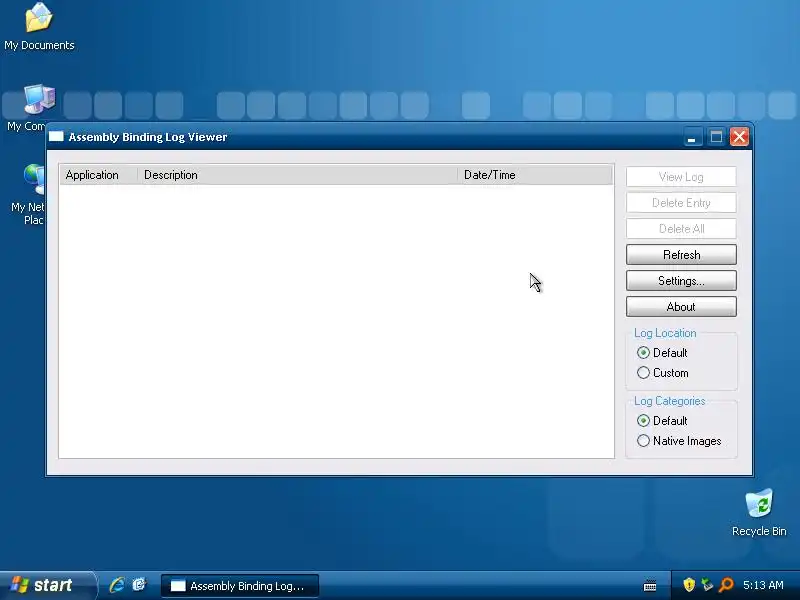Click the security shield tray icon
The width and height of the screenshot is (800, 600).
click(689, 585)
